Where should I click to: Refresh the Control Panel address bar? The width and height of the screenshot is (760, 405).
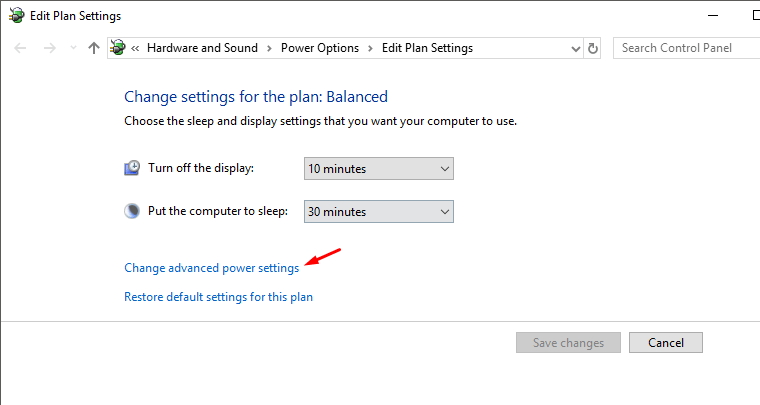593,48
